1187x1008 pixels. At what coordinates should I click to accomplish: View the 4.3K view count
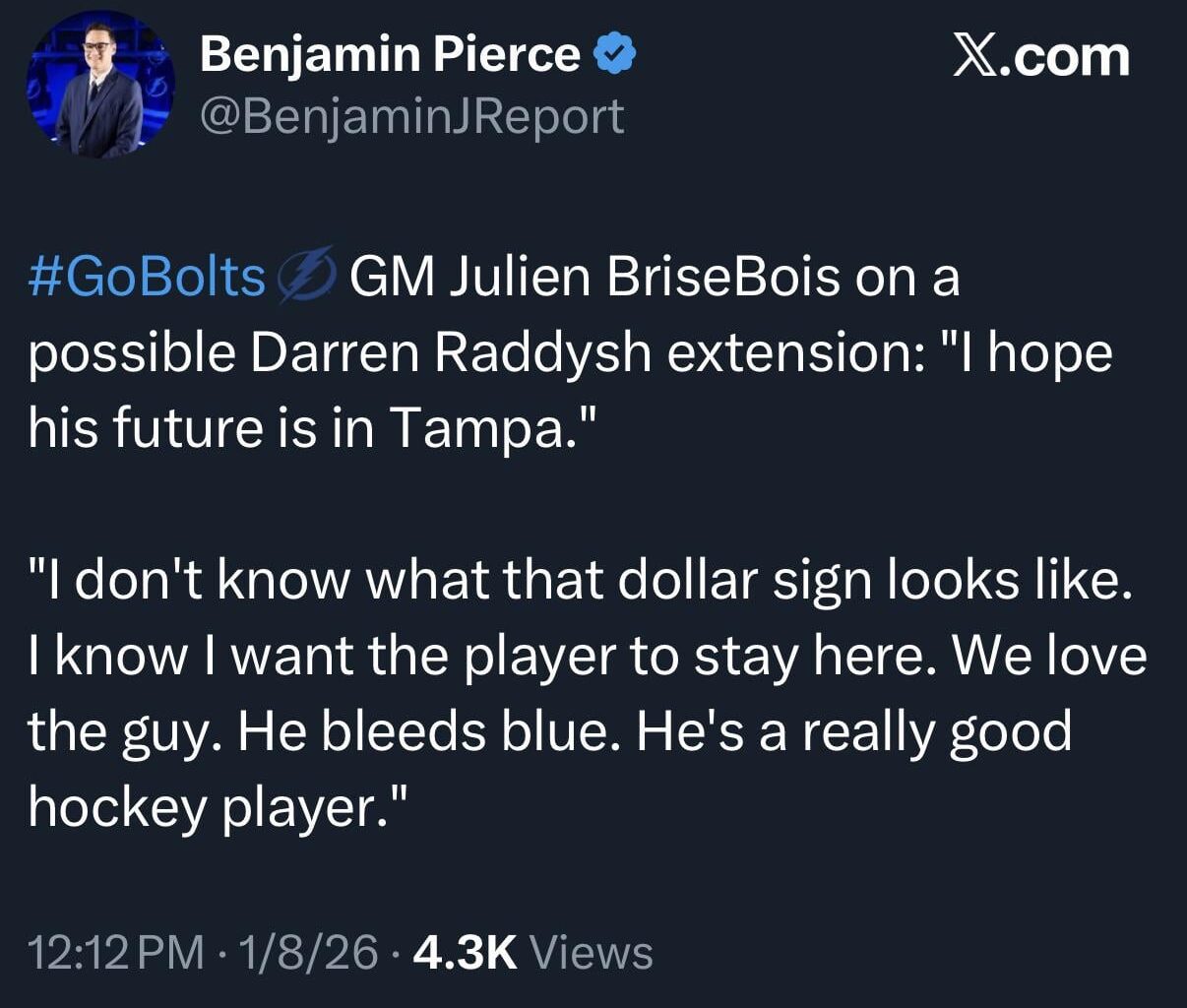(465, 952)
